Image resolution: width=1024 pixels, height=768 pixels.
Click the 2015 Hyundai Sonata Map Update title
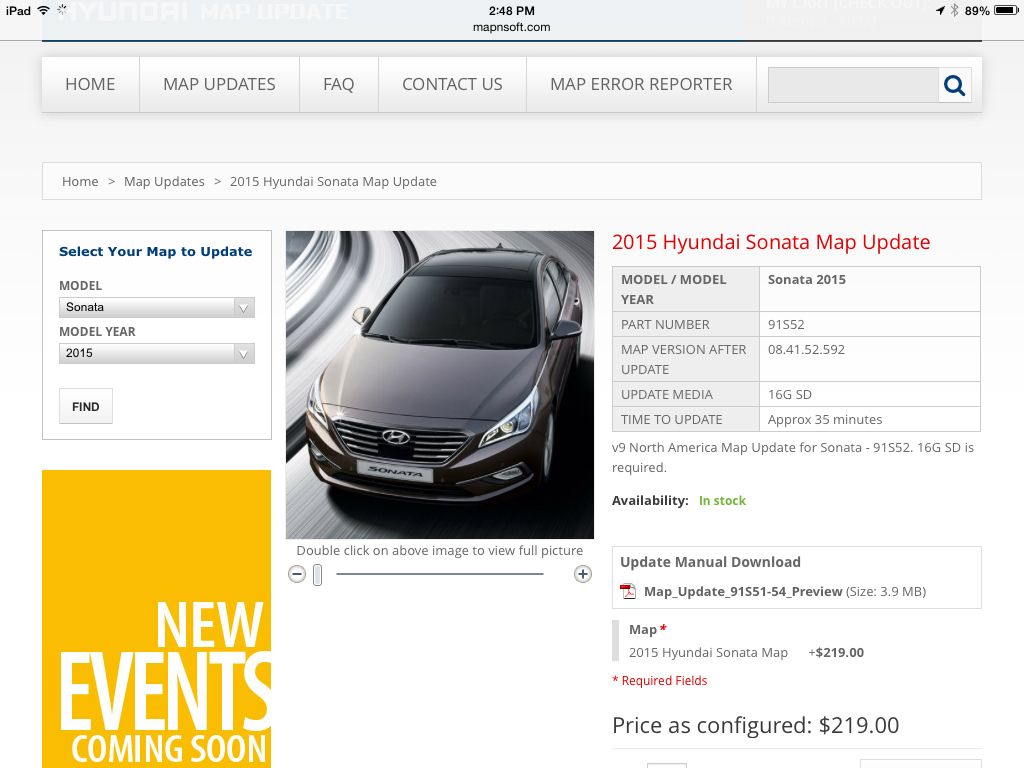pos(771,242)
